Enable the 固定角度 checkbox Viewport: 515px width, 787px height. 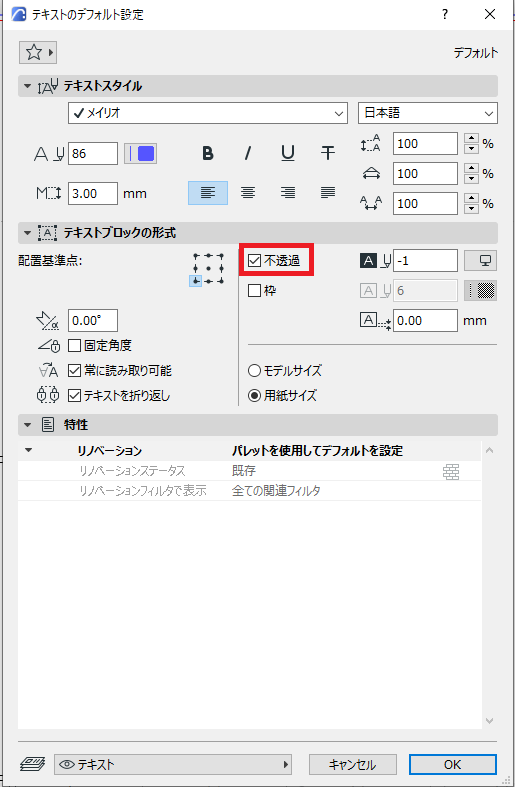pyautogui.click(x=74, y=345)
